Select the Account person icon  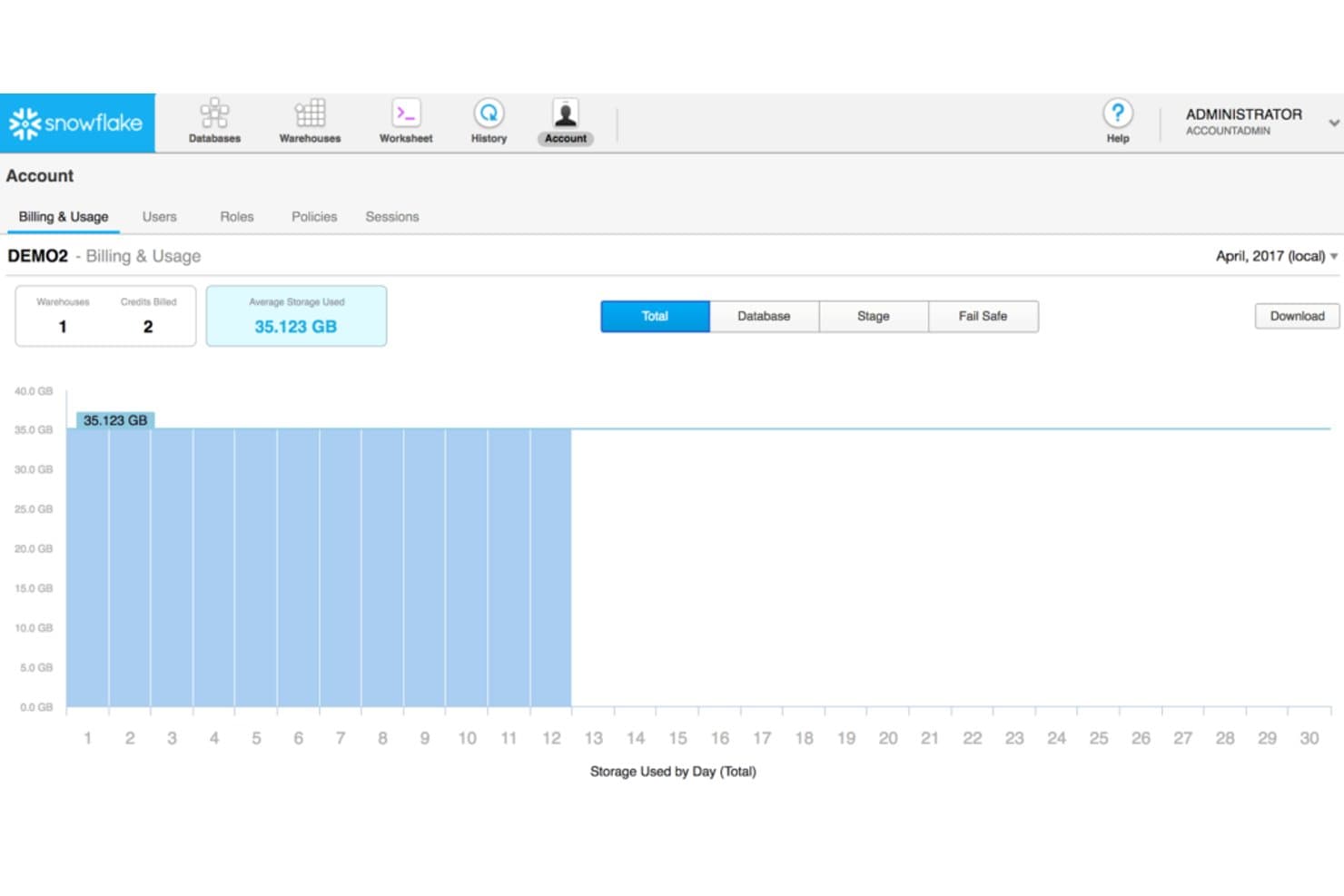(x=566, y=113)
